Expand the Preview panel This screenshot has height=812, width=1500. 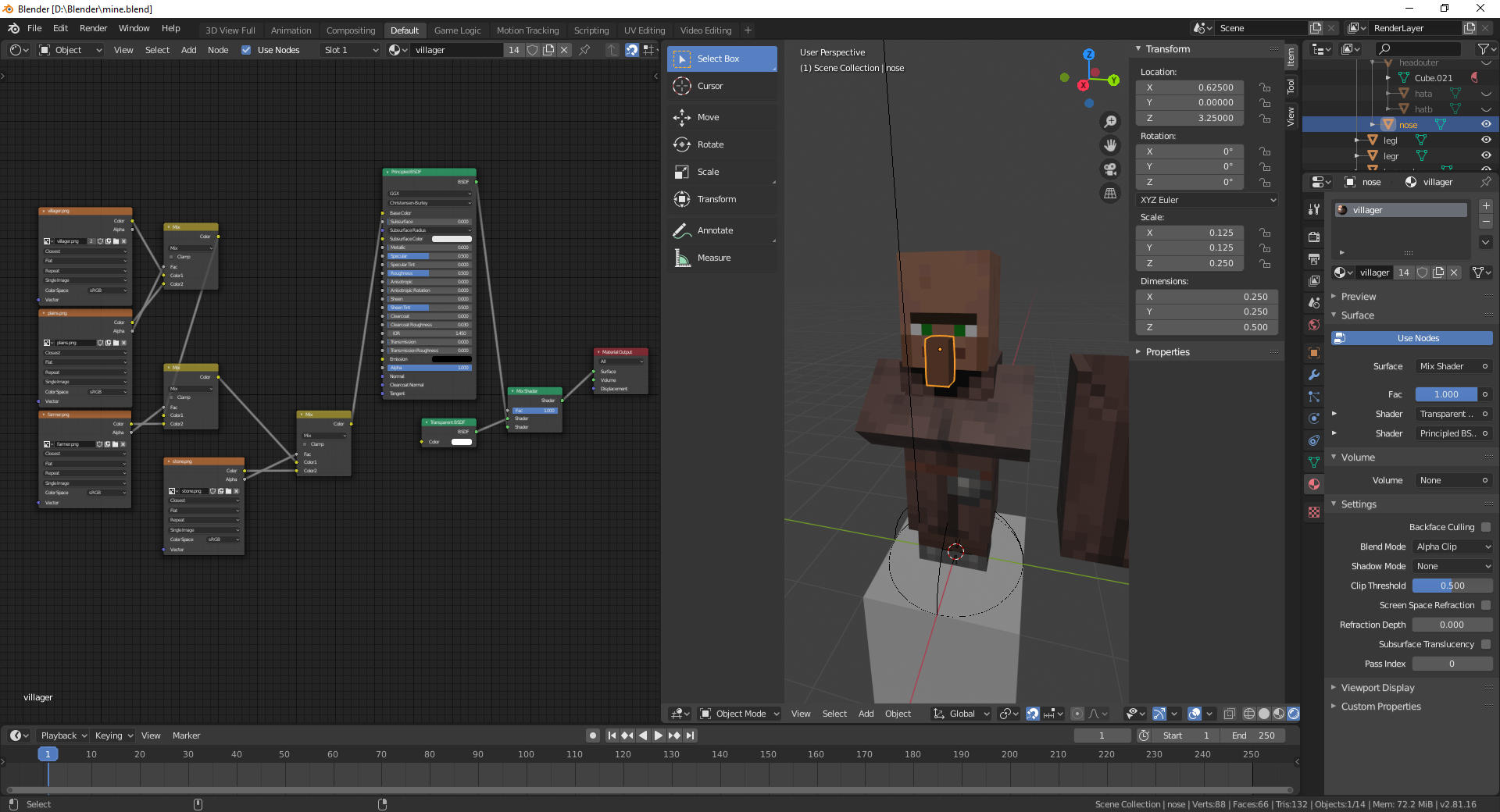[x=1359, y=297]
